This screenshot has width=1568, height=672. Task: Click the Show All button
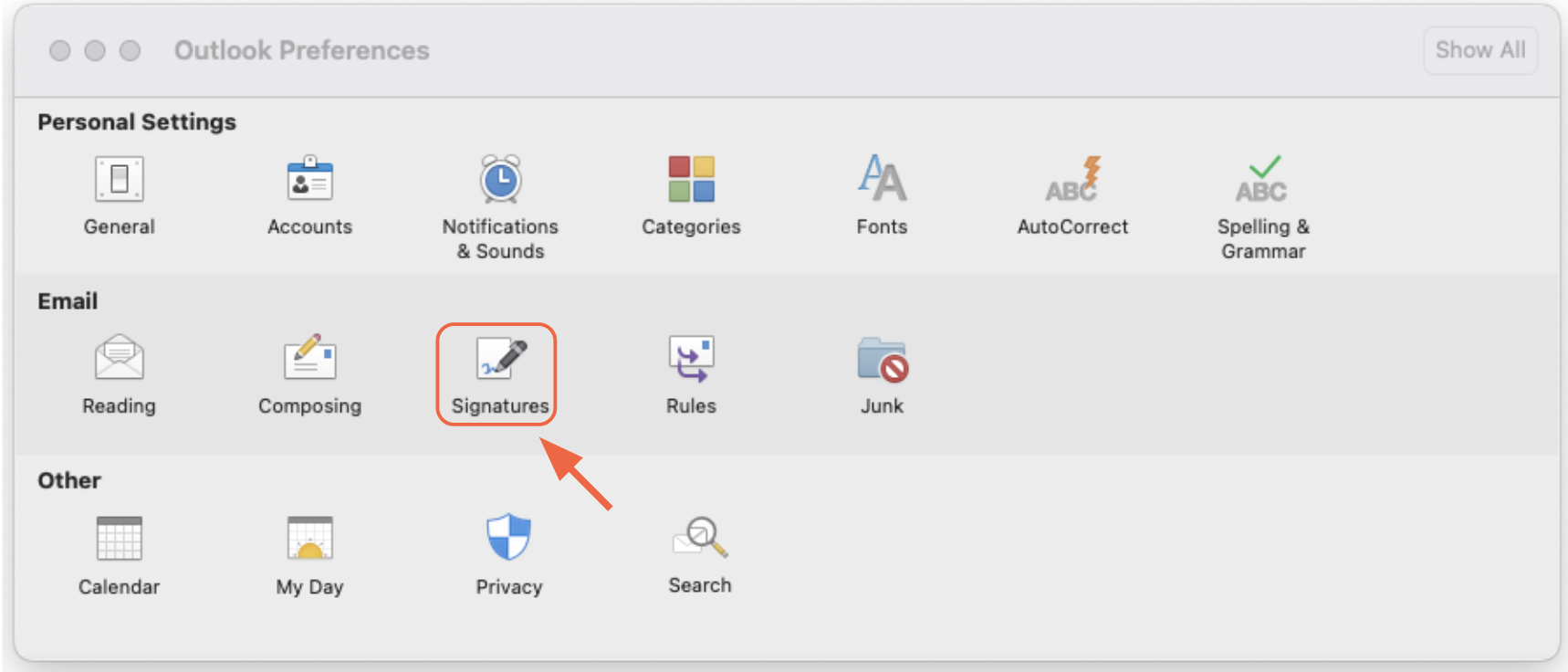pyautogui.click(x=1479, y=50)
